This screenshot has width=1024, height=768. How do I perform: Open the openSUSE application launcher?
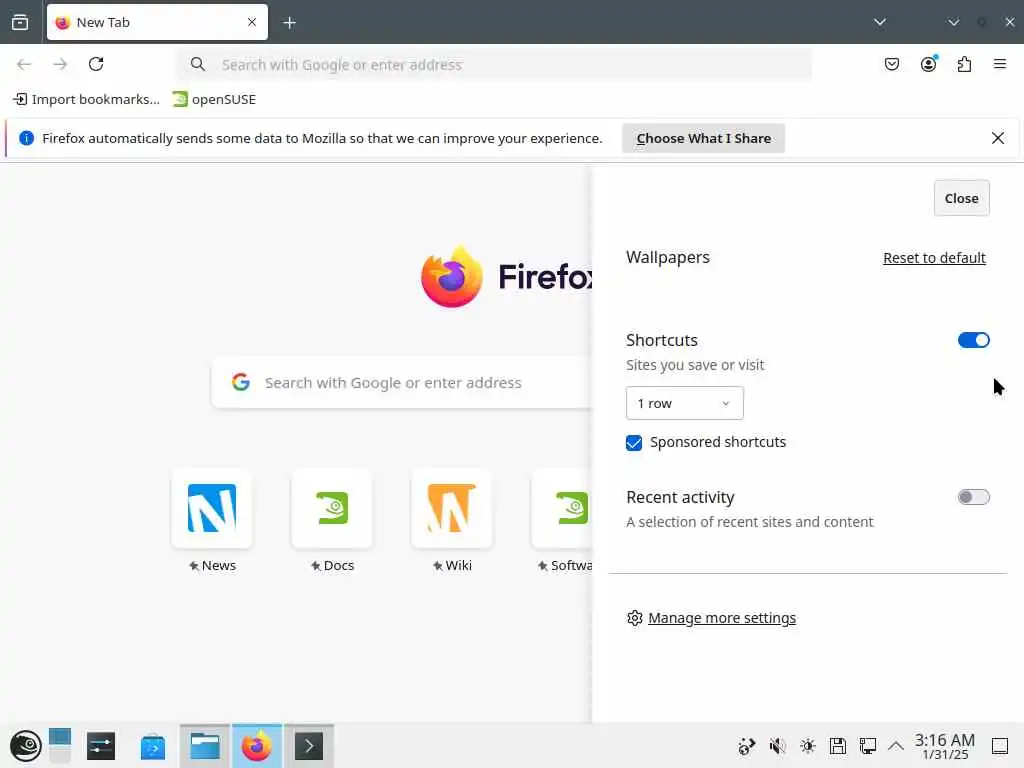[25, 746]
